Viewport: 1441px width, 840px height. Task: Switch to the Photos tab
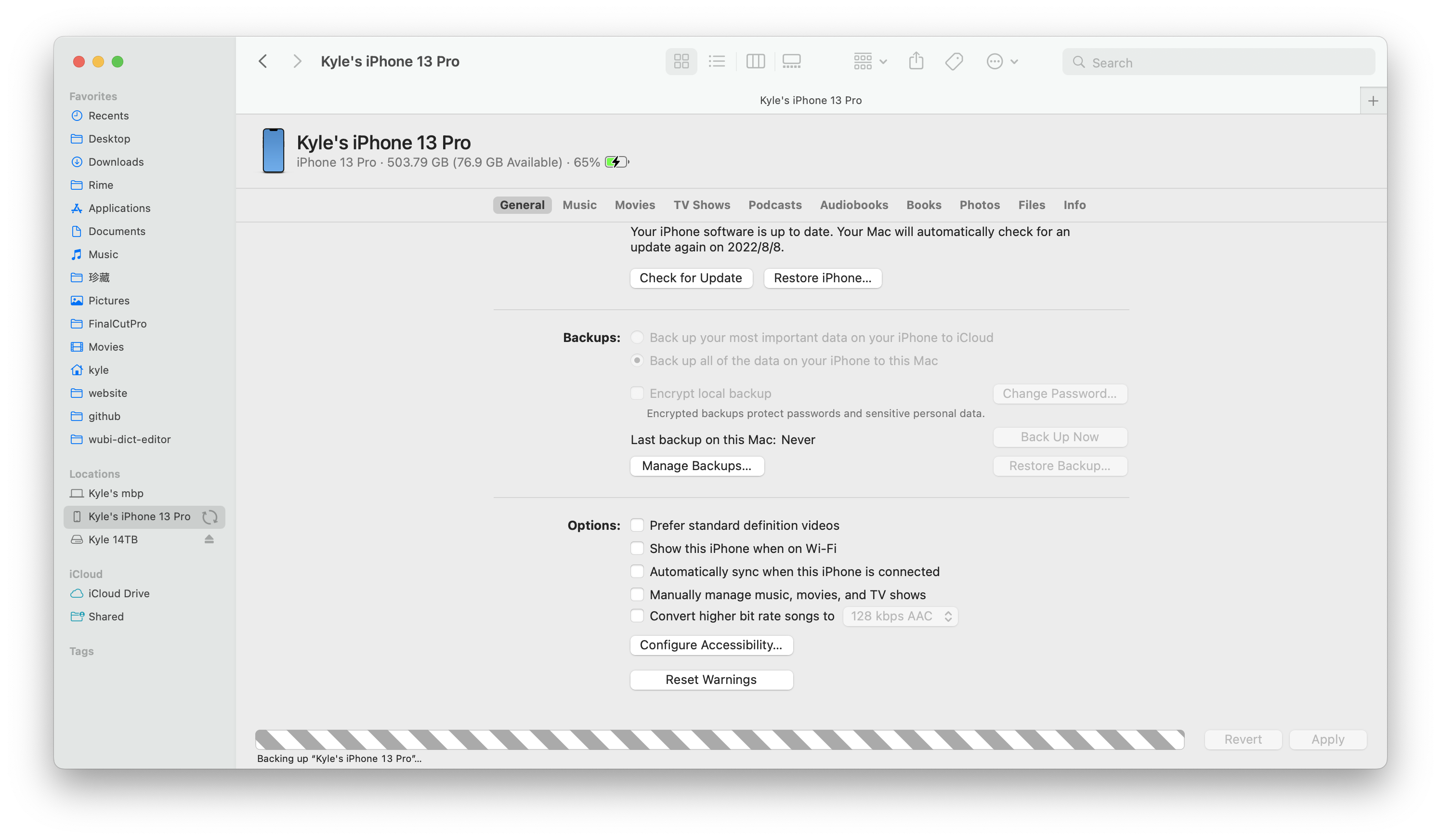[x=980, y=205]
